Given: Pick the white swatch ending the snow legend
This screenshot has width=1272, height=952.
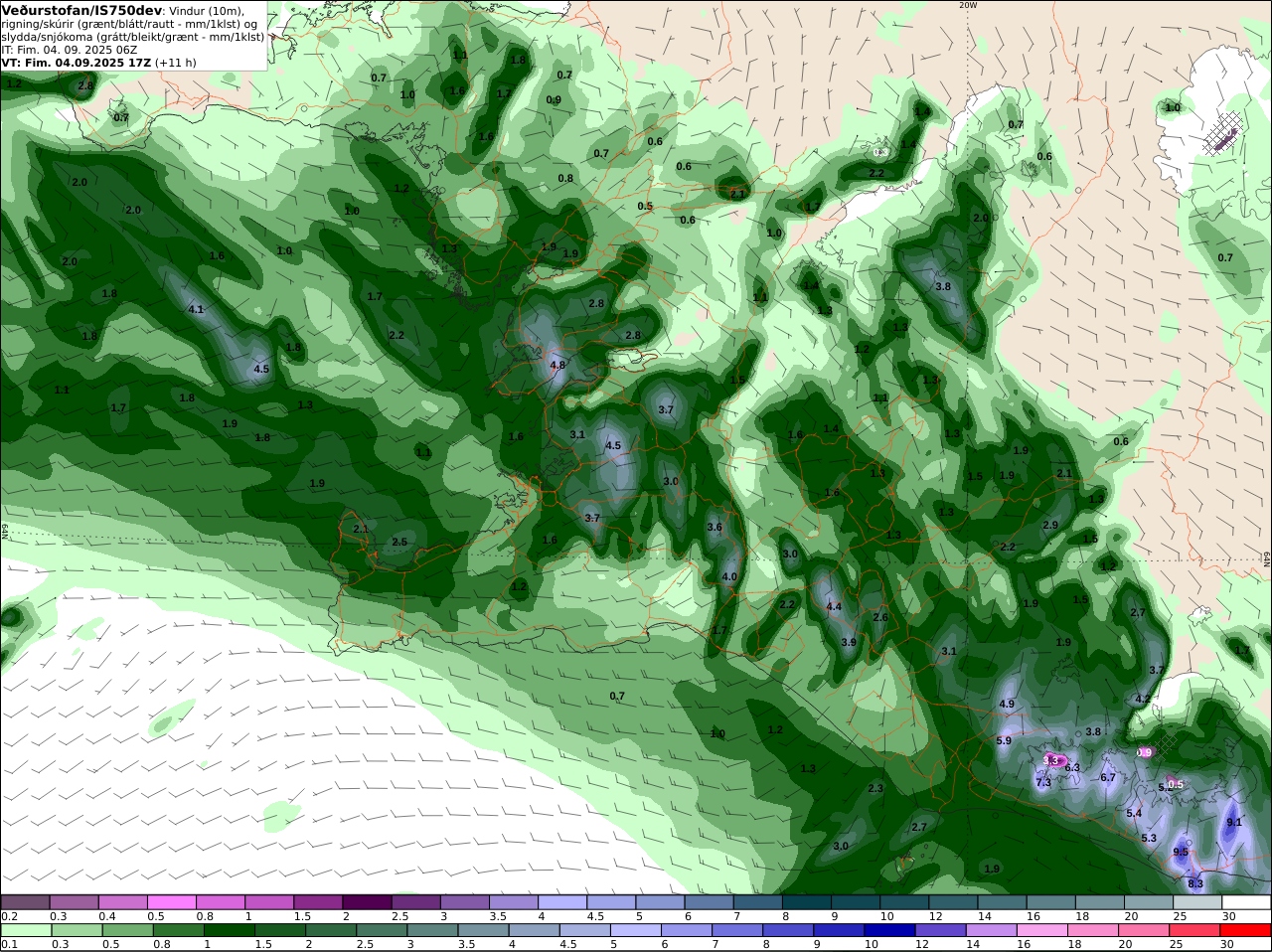Looking at the screenshot, I should pyautogui.click(x=1246, y=902).
